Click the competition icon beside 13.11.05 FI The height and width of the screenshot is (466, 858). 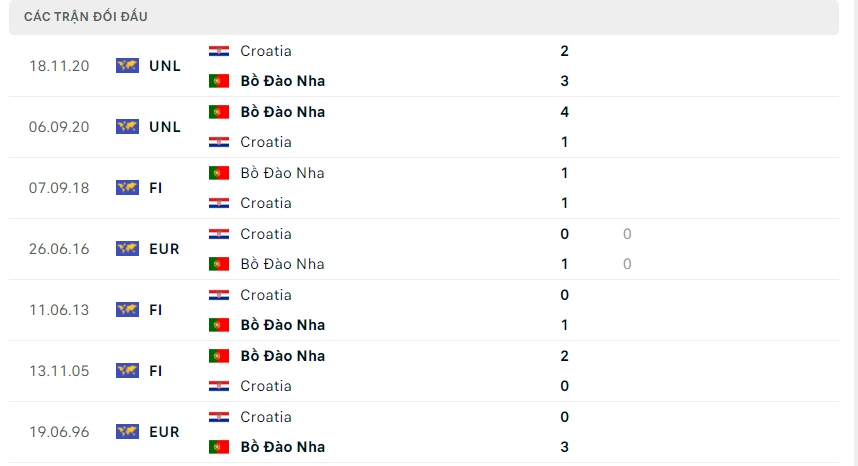127,371
